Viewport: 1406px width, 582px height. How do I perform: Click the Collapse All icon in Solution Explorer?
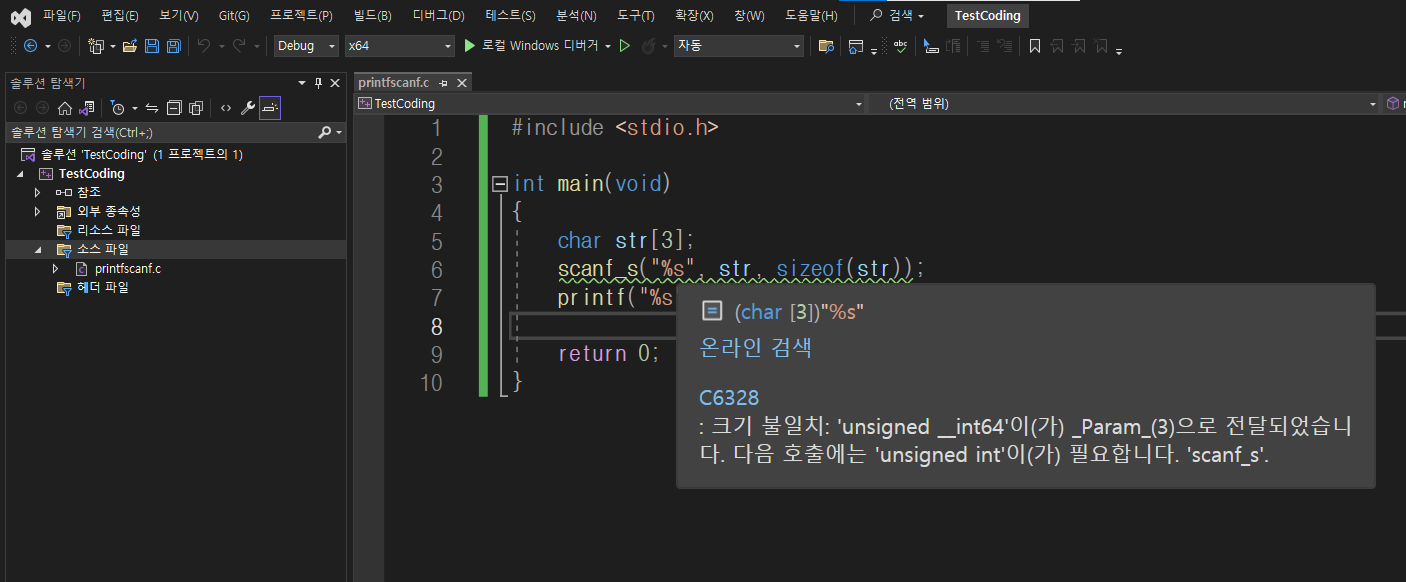[x=174, y=108]
